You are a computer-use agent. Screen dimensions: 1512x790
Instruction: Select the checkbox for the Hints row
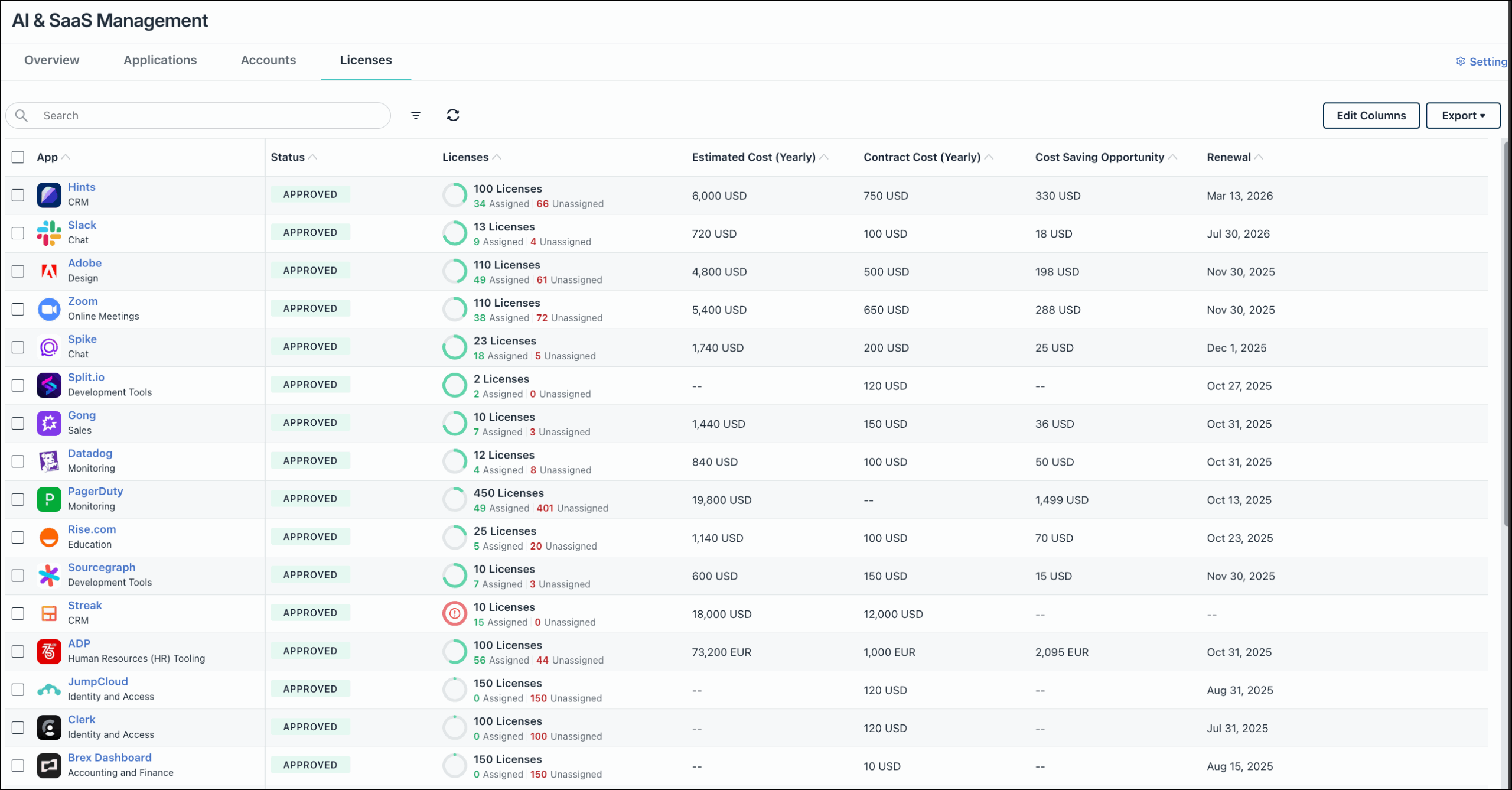coord(18,195)
